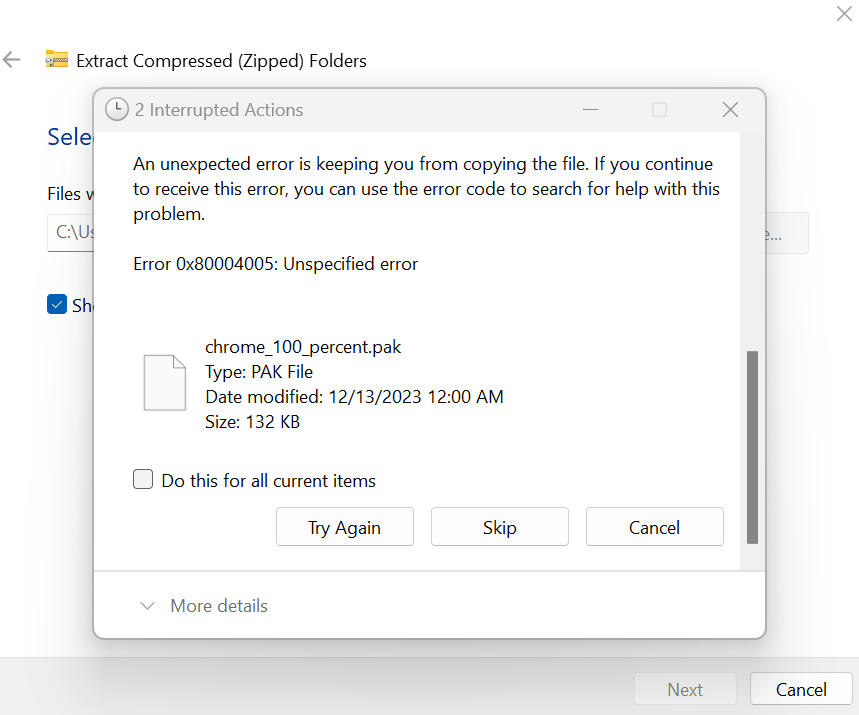Uncheck the show extracted files checkbox
The width and height of the screenshot is (859, 715).
coord(57,304)
